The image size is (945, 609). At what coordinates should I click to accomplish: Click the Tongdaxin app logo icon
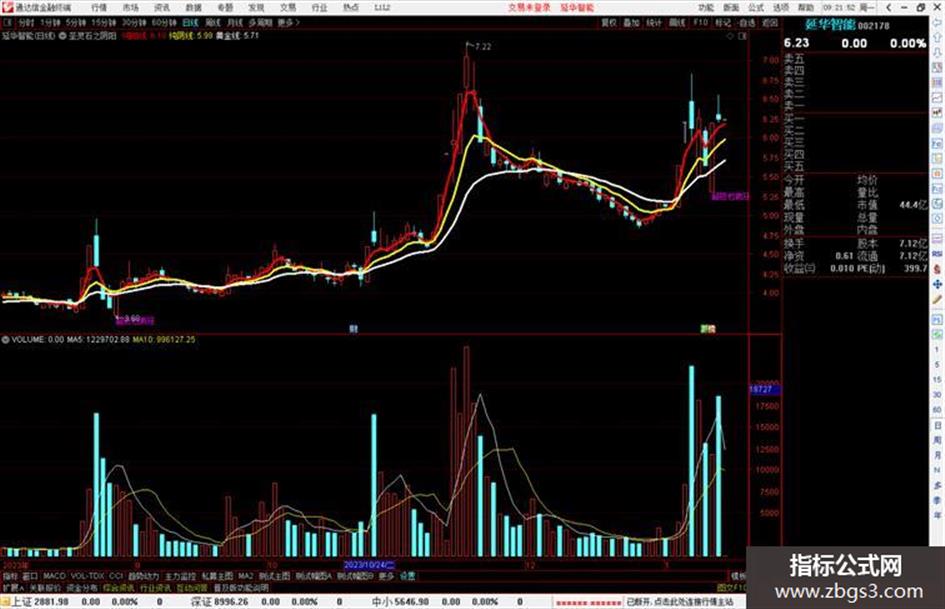tap(7, 8)
